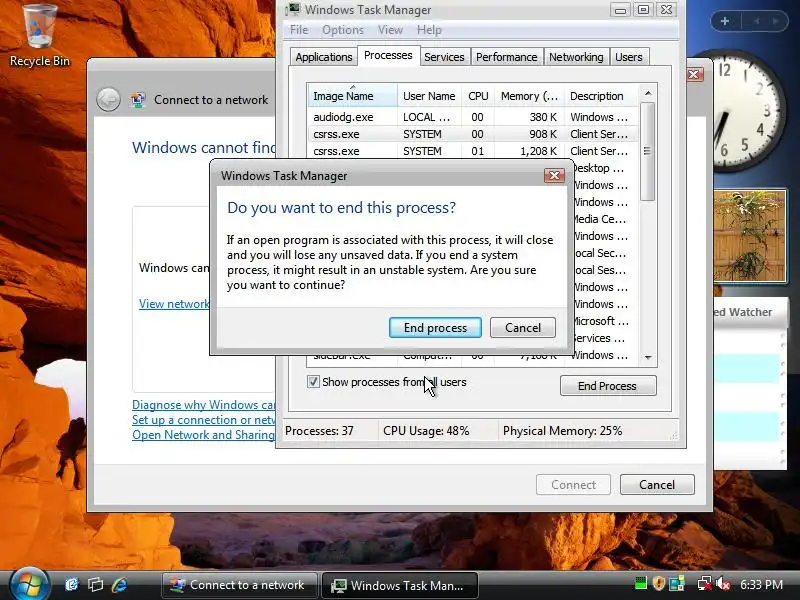Click the Switch between windows icon
This screenshot has height=600, width=800.
[x=95, y=585]
